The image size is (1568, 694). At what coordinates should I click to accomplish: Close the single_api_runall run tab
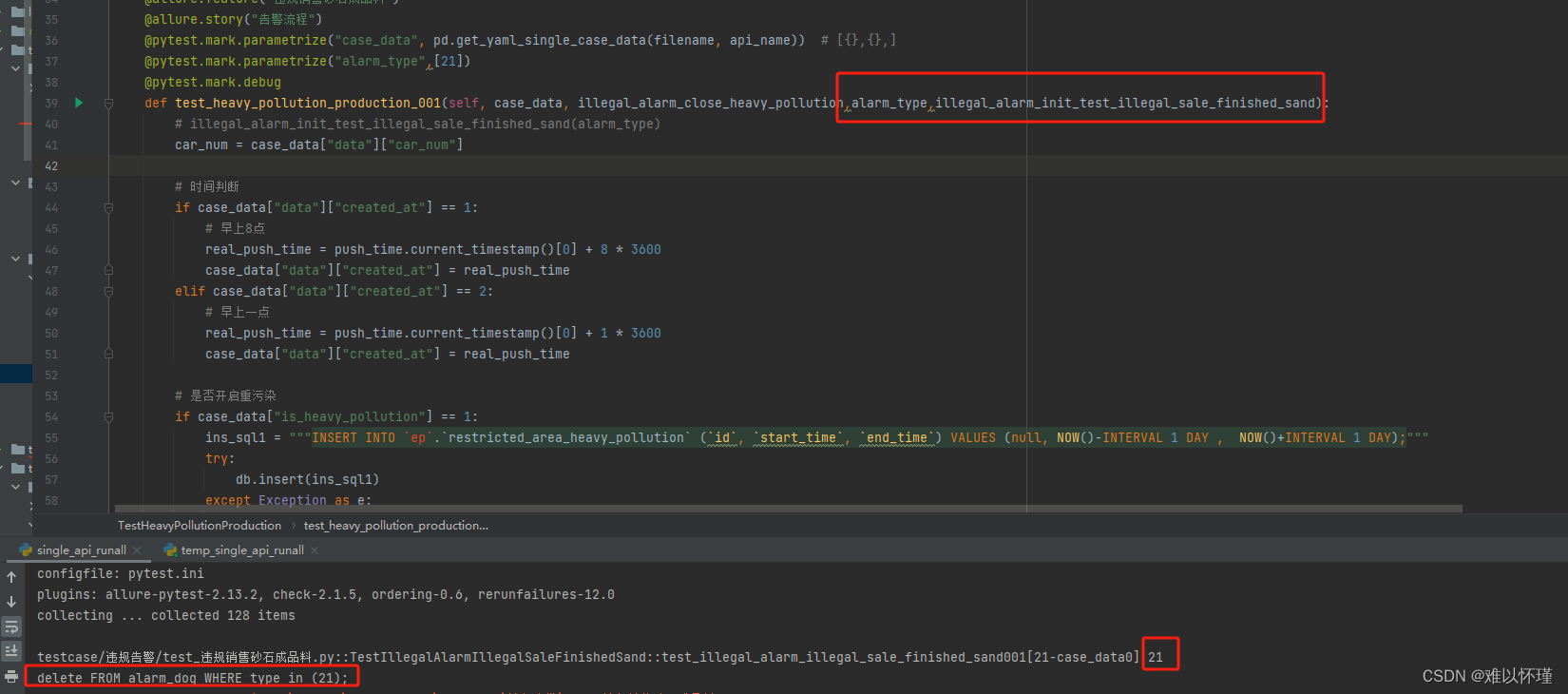coord(137,550)
